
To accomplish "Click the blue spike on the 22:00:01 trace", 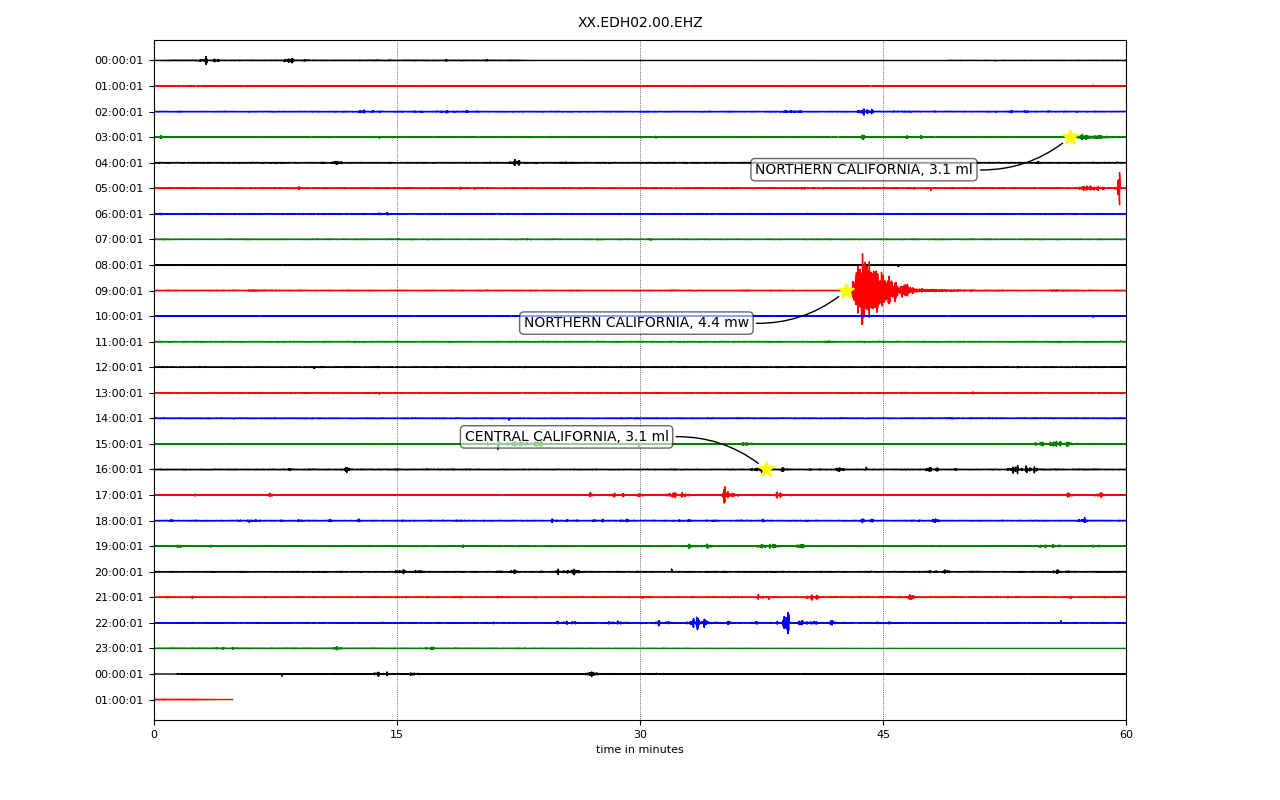I will (x=787, y=623).
